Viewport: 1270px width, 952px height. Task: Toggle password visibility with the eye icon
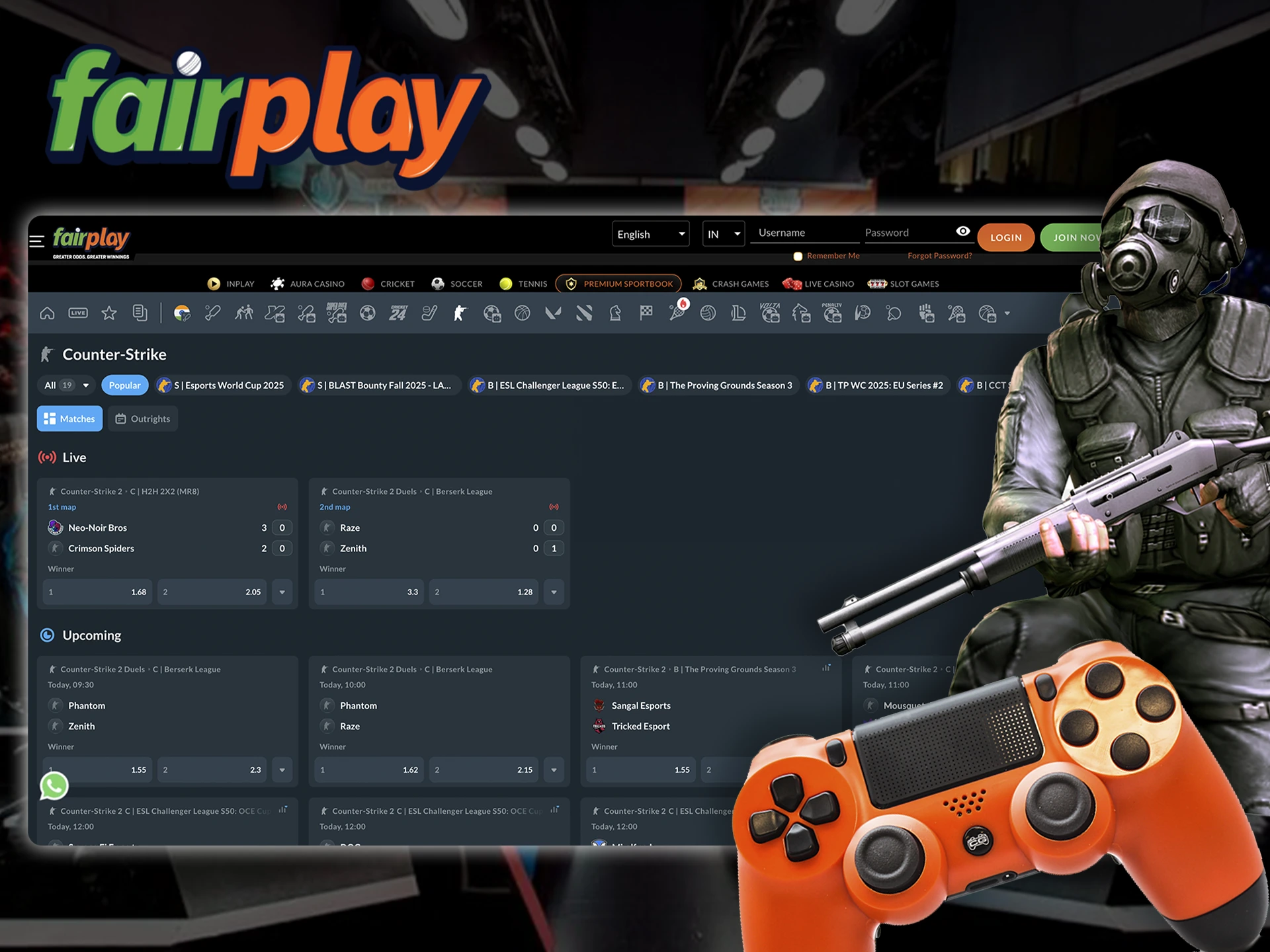click(x=962, y=231)
